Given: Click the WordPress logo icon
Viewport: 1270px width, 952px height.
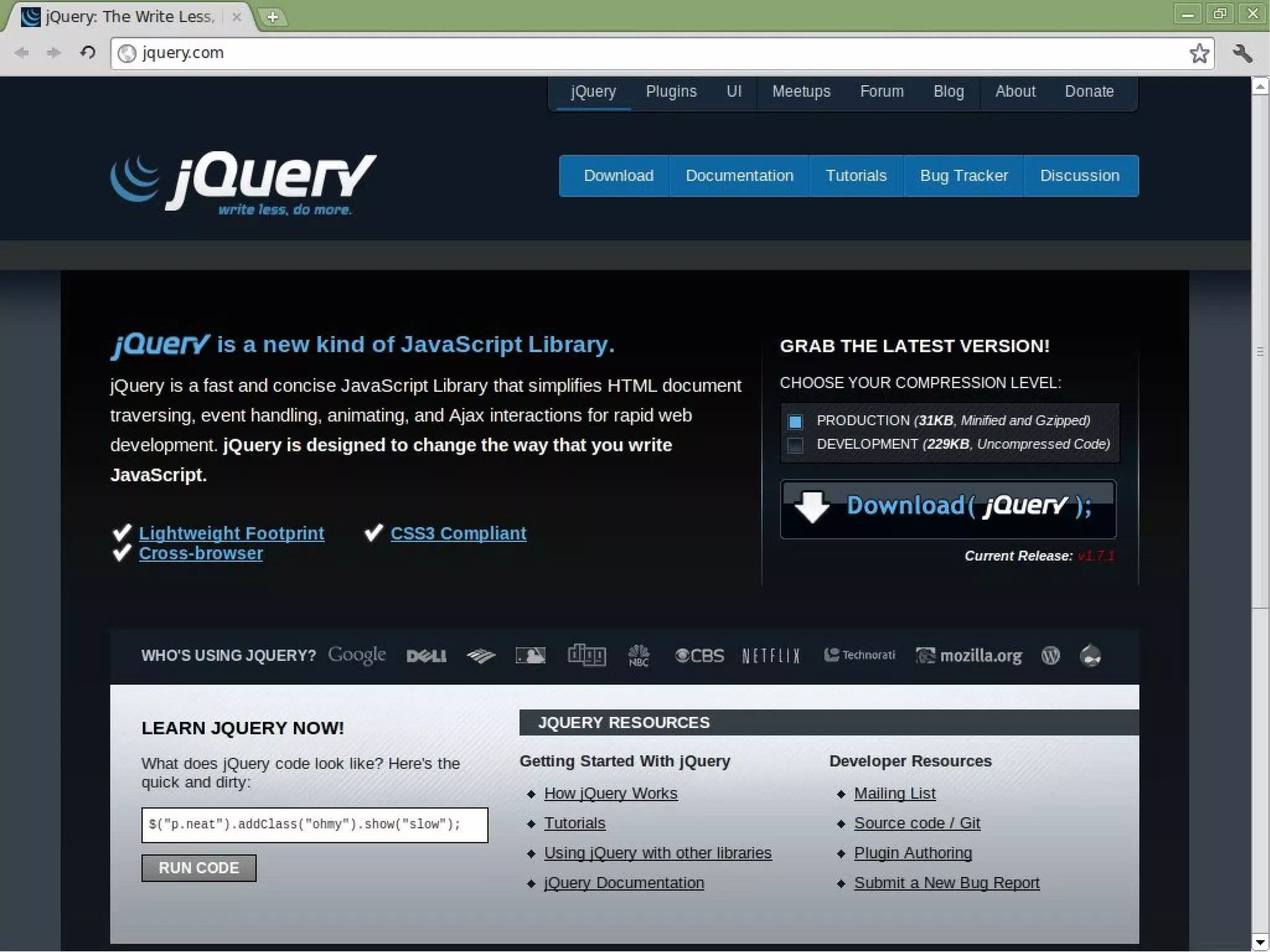Looking at the screenshot, I should coord(1050,656).
